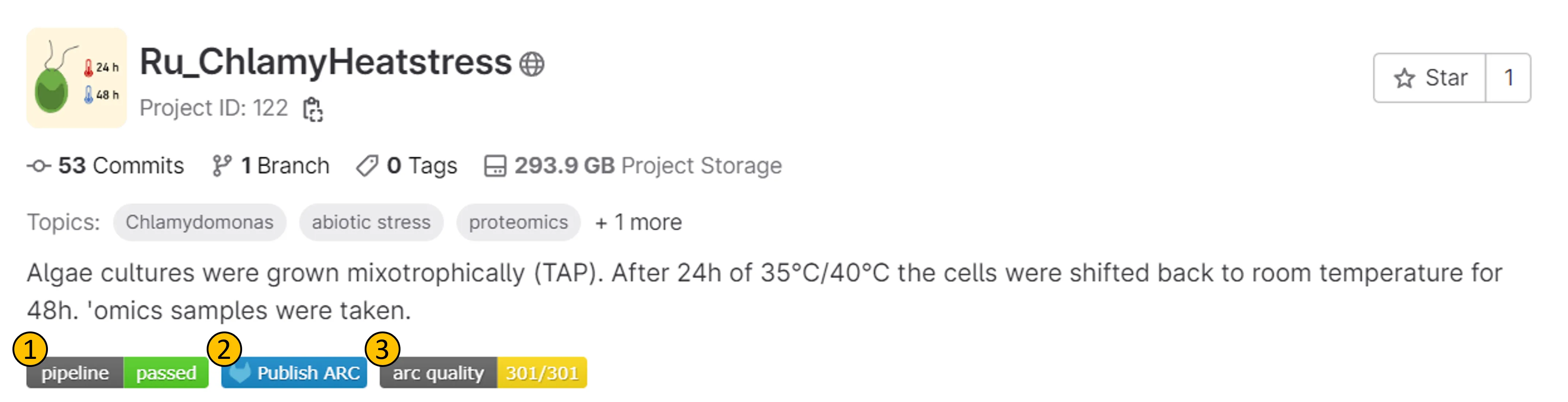Click the public visibility globe icon
The height and width of the screenshot is (402, 1568).
pyautogui.click(x=531, y=64)
